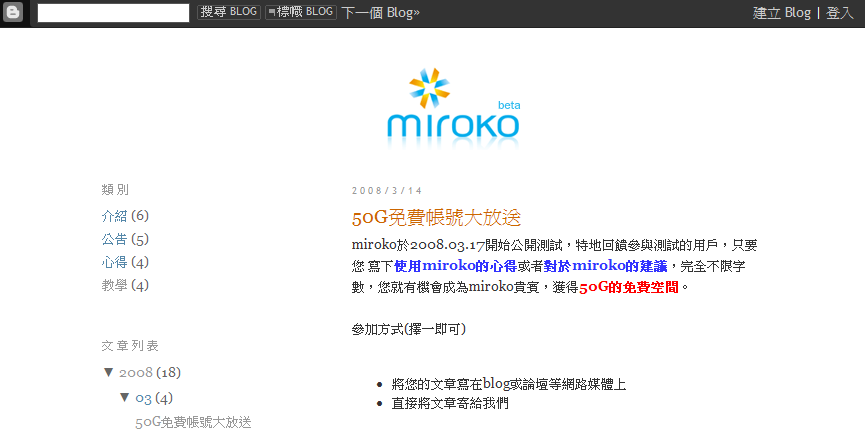Collapse the 2008 archive triangle
This screenshot has height=436, width=865.
[108, 372]
